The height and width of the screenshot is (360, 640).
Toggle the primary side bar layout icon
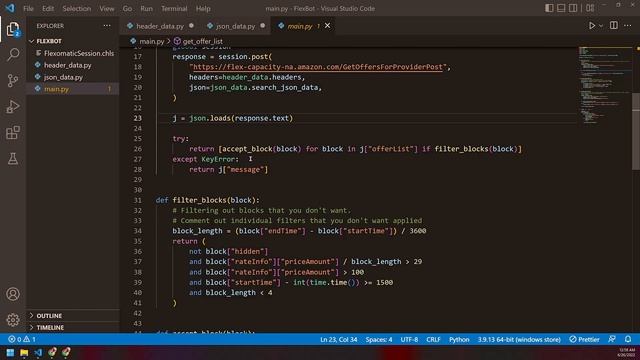549,8
